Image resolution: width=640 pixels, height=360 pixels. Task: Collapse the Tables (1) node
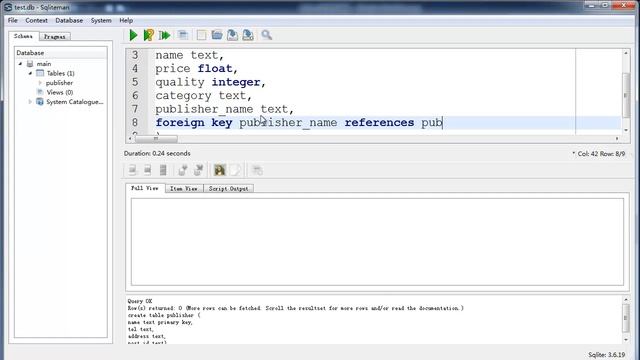(x=30, y=73)
